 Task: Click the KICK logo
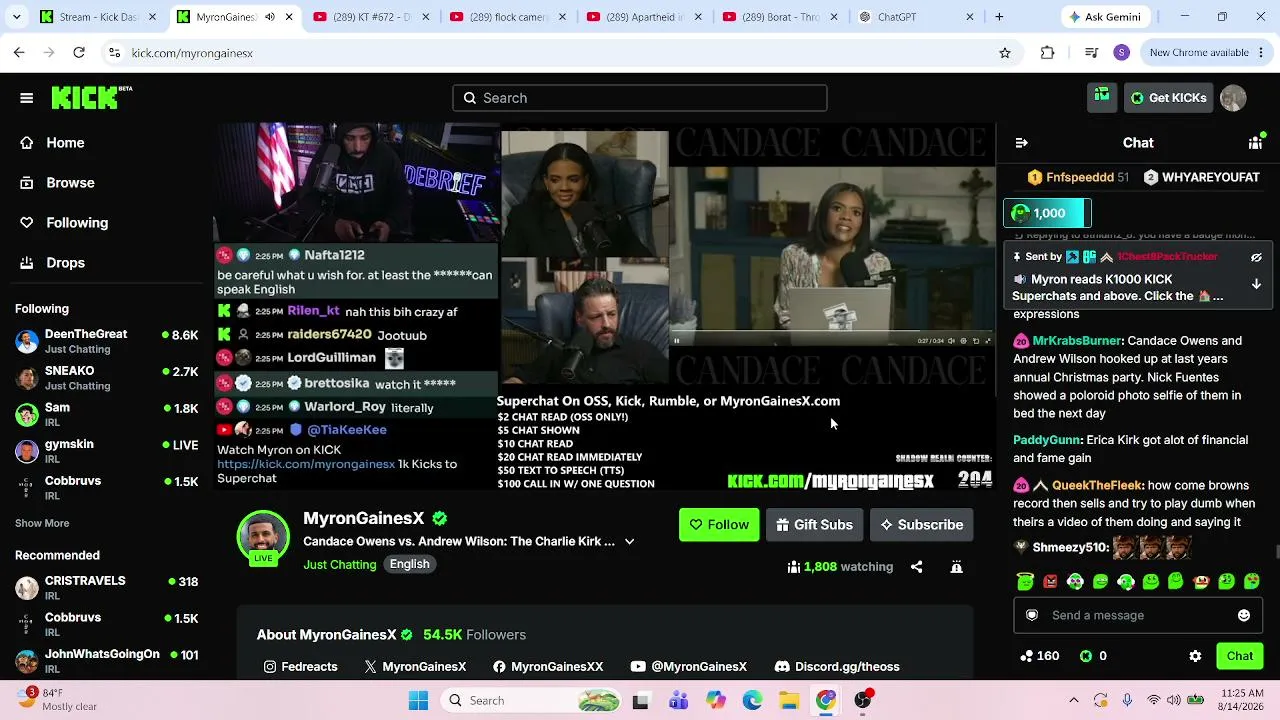(91, 97)
